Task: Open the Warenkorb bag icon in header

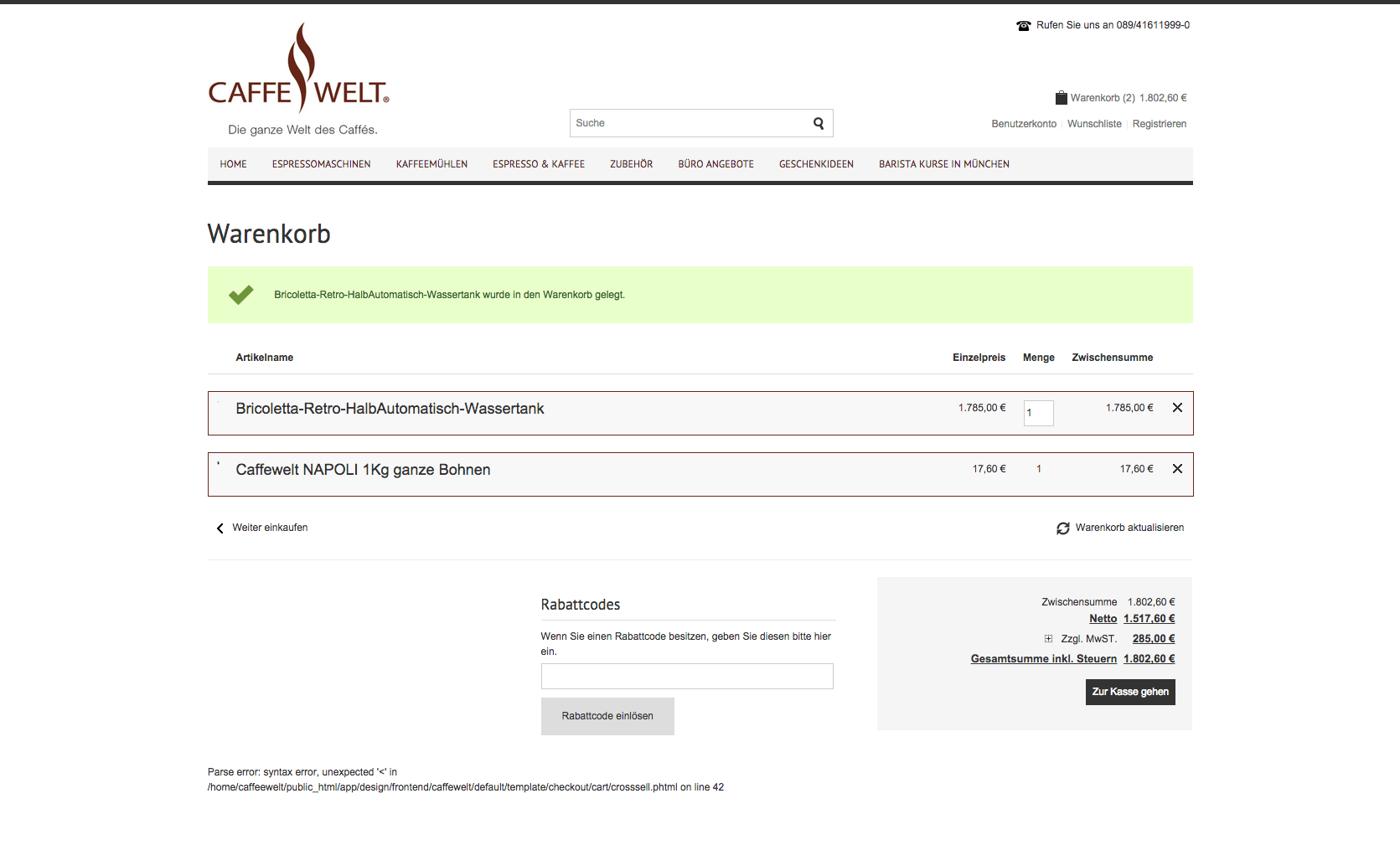Action: pyautogui.click(x=1062, y=97)
